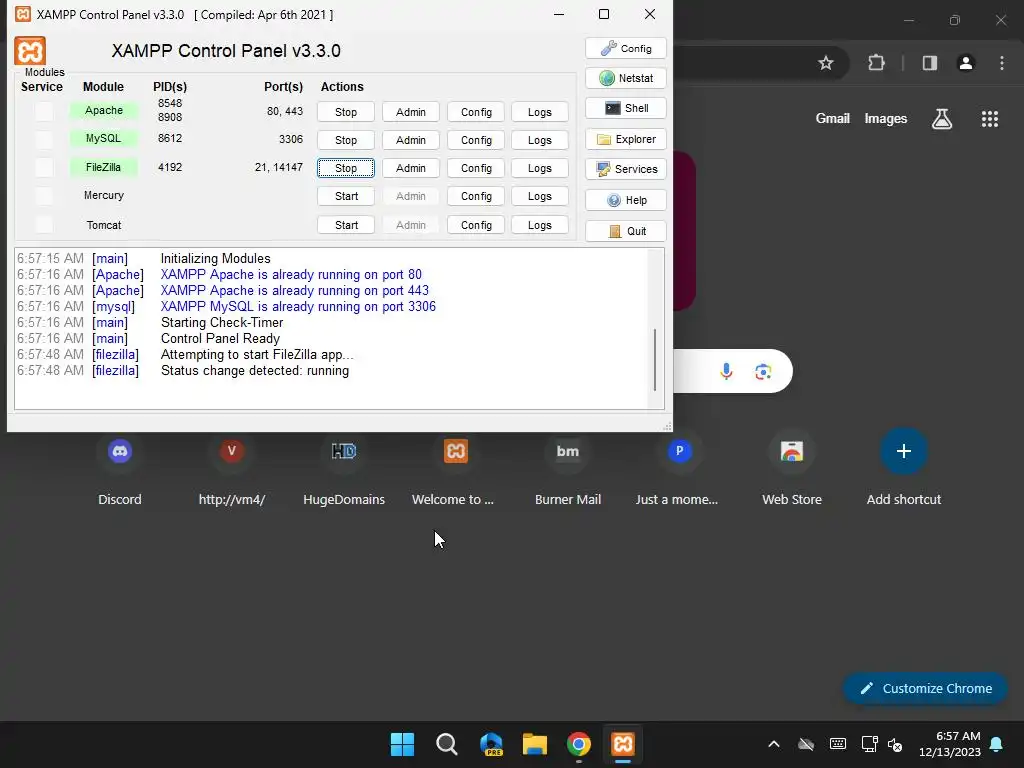The height and width of the screenshot is (768, 1024).
Task: Open Services from XAMPP side panel
Action: (x=626, y=169)
